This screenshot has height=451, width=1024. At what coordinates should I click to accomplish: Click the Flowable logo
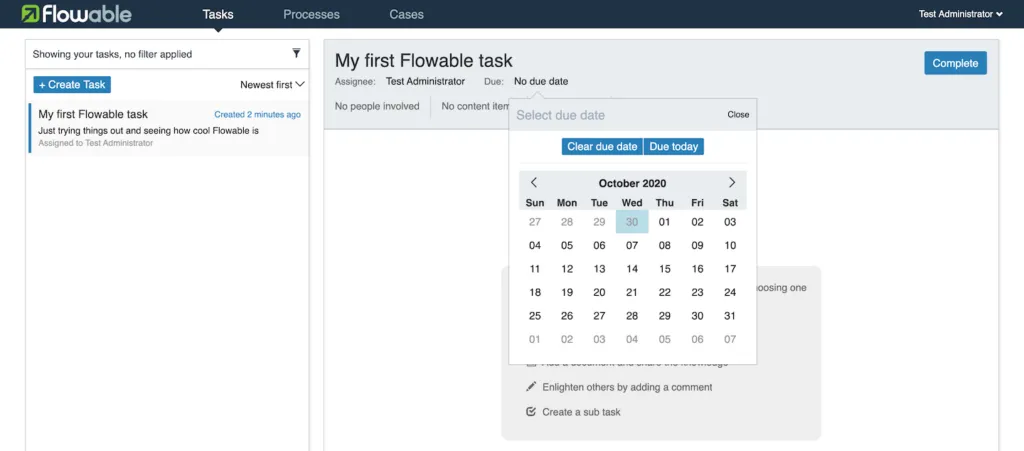point(76,14)
